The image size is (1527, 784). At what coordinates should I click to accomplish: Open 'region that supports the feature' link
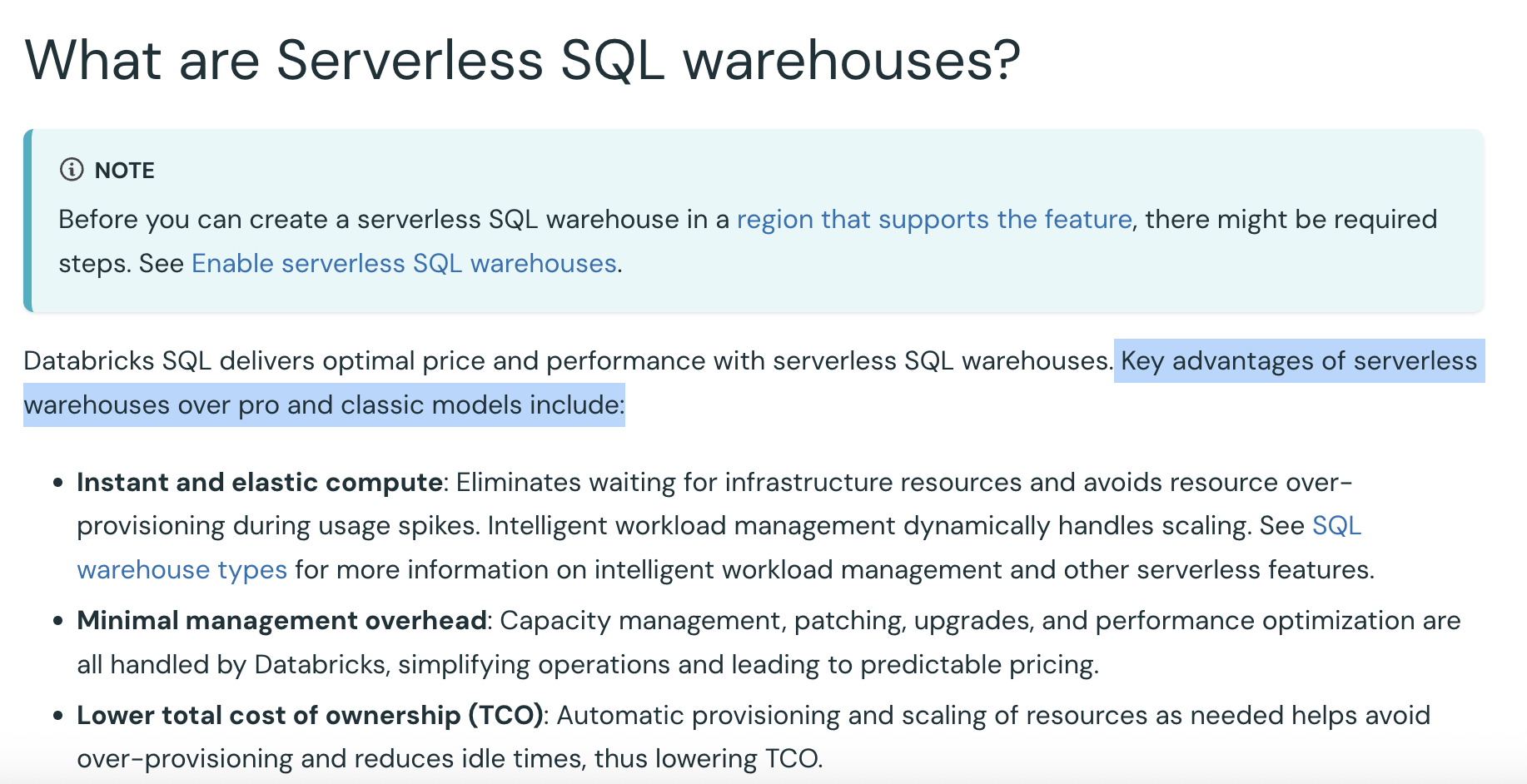coord(934,219)
